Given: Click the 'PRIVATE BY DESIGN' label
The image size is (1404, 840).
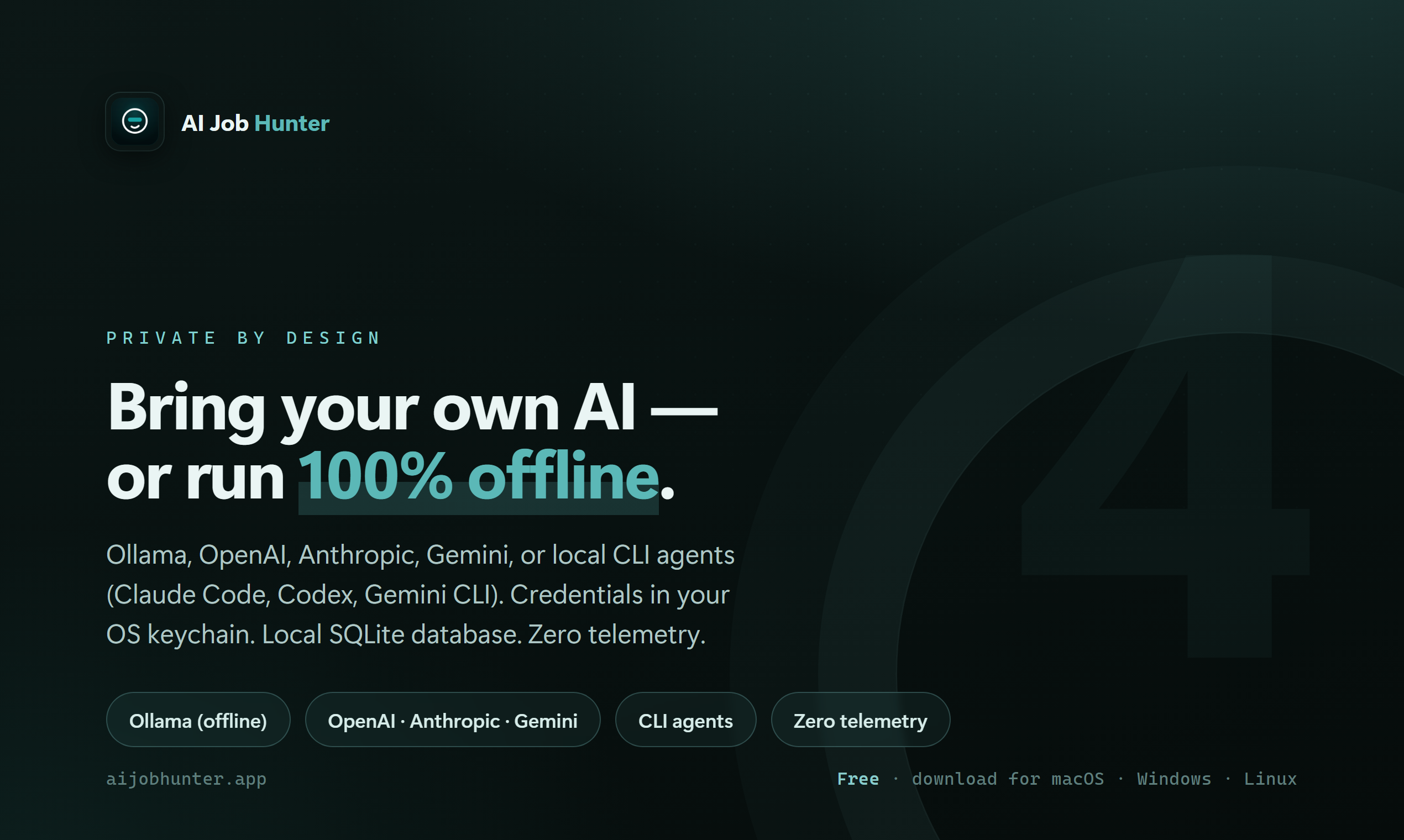Looking at the screenshot, I should click(243, 338).
